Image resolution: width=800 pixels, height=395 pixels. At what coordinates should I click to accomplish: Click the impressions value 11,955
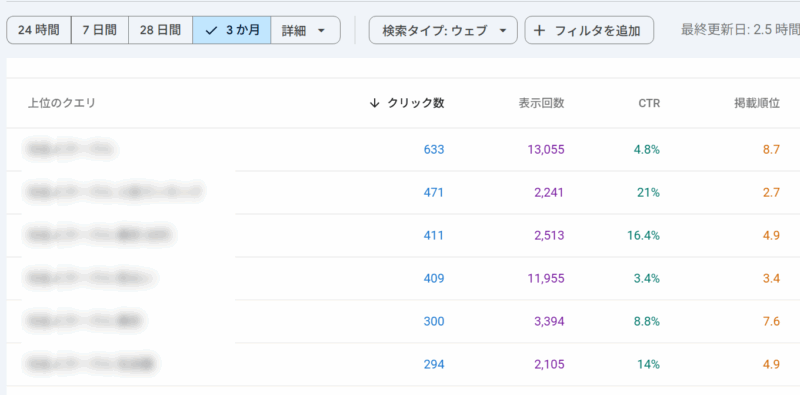(x=546, y=278)
